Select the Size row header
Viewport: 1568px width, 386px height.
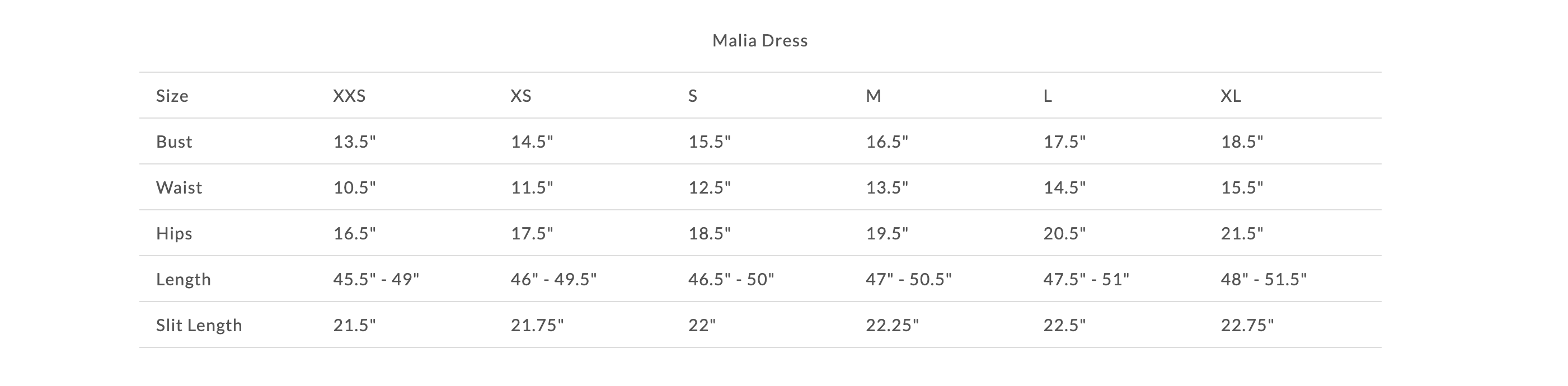172,96
